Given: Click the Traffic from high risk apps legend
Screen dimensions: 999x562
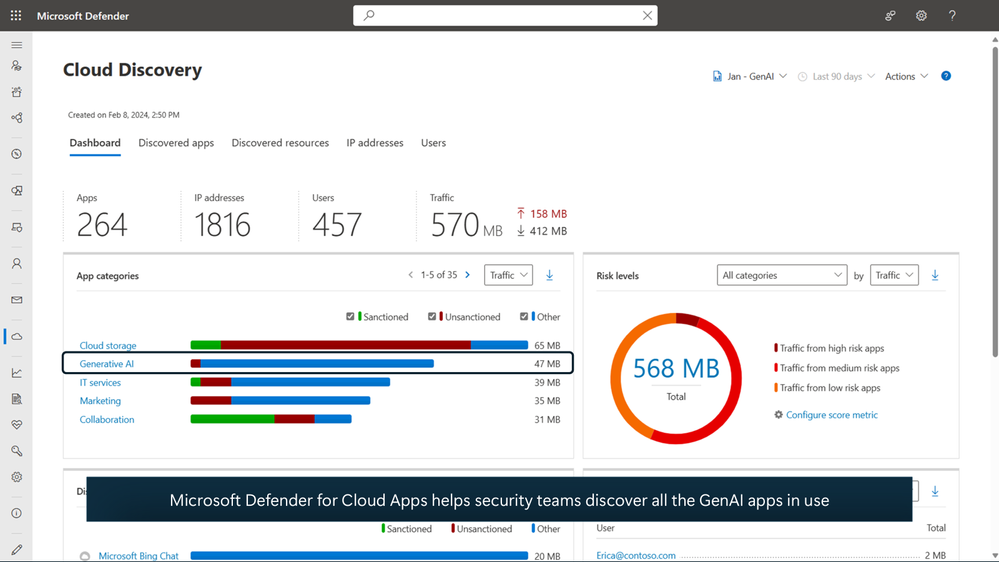Looking at the screenshot, I should click(829, 348).
